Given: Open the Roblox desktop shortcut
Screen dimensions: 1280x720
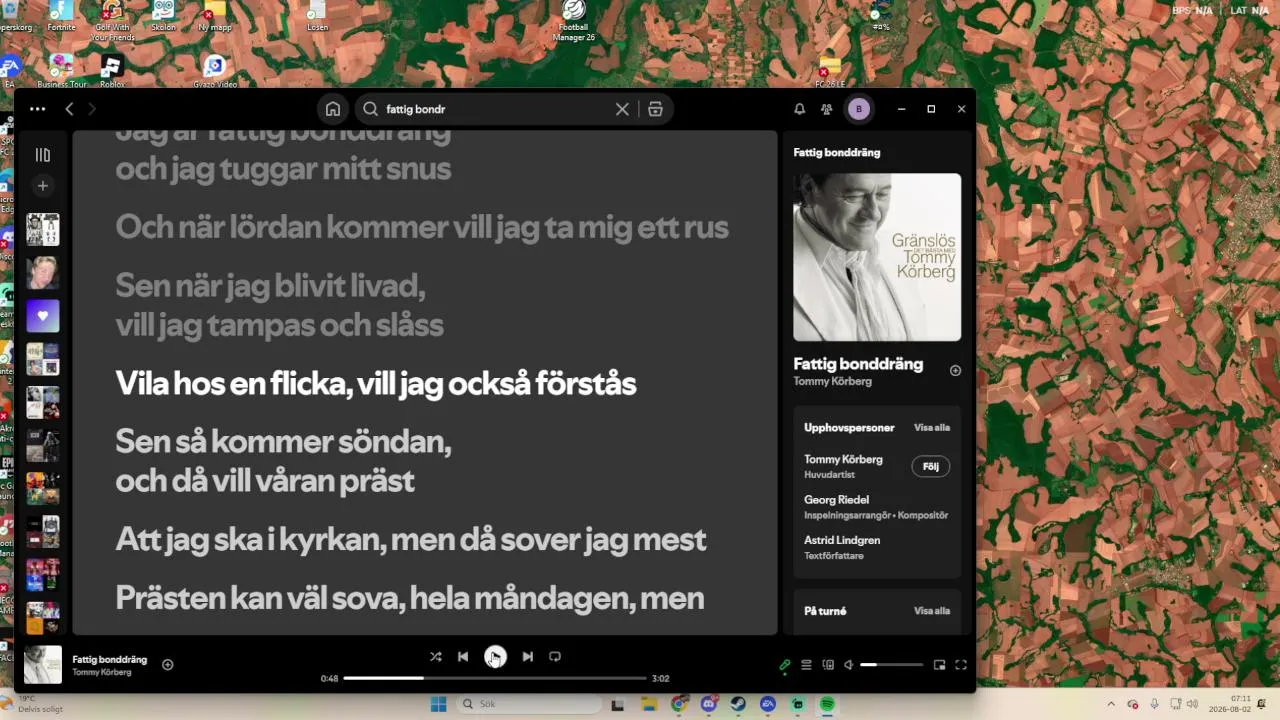Looking at the screenshot, I should click(x=111, y=71).
